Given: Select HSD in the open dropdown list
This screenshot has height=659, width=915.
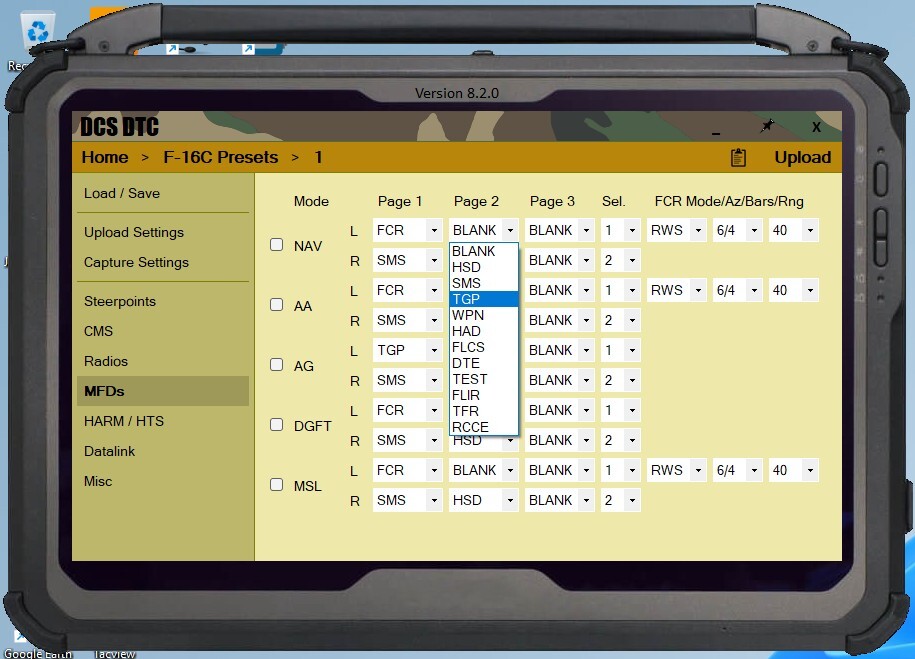Looking at the screenshot, I should [x=484, y=267].
